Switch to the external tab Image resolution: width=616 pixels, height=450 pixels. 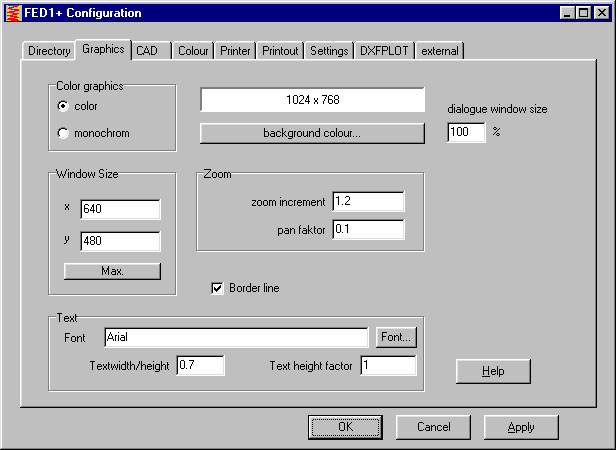coord(440,51)
